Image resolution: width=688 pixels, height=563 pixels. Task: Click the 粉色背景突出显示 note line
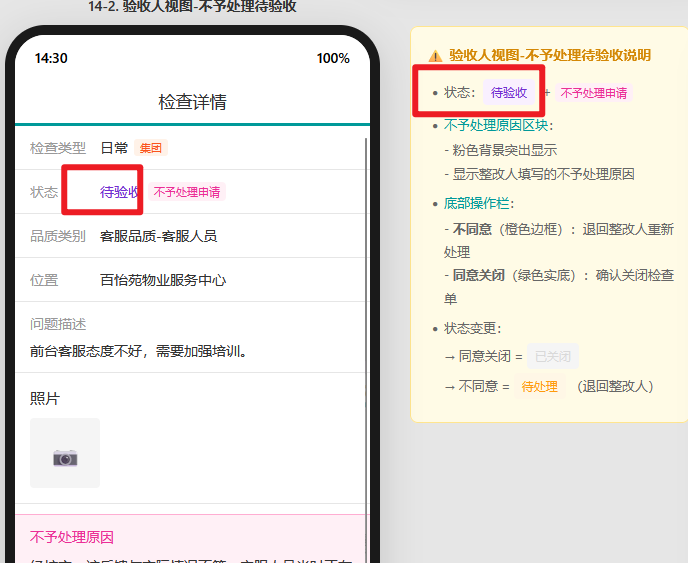tap(501, 150)
